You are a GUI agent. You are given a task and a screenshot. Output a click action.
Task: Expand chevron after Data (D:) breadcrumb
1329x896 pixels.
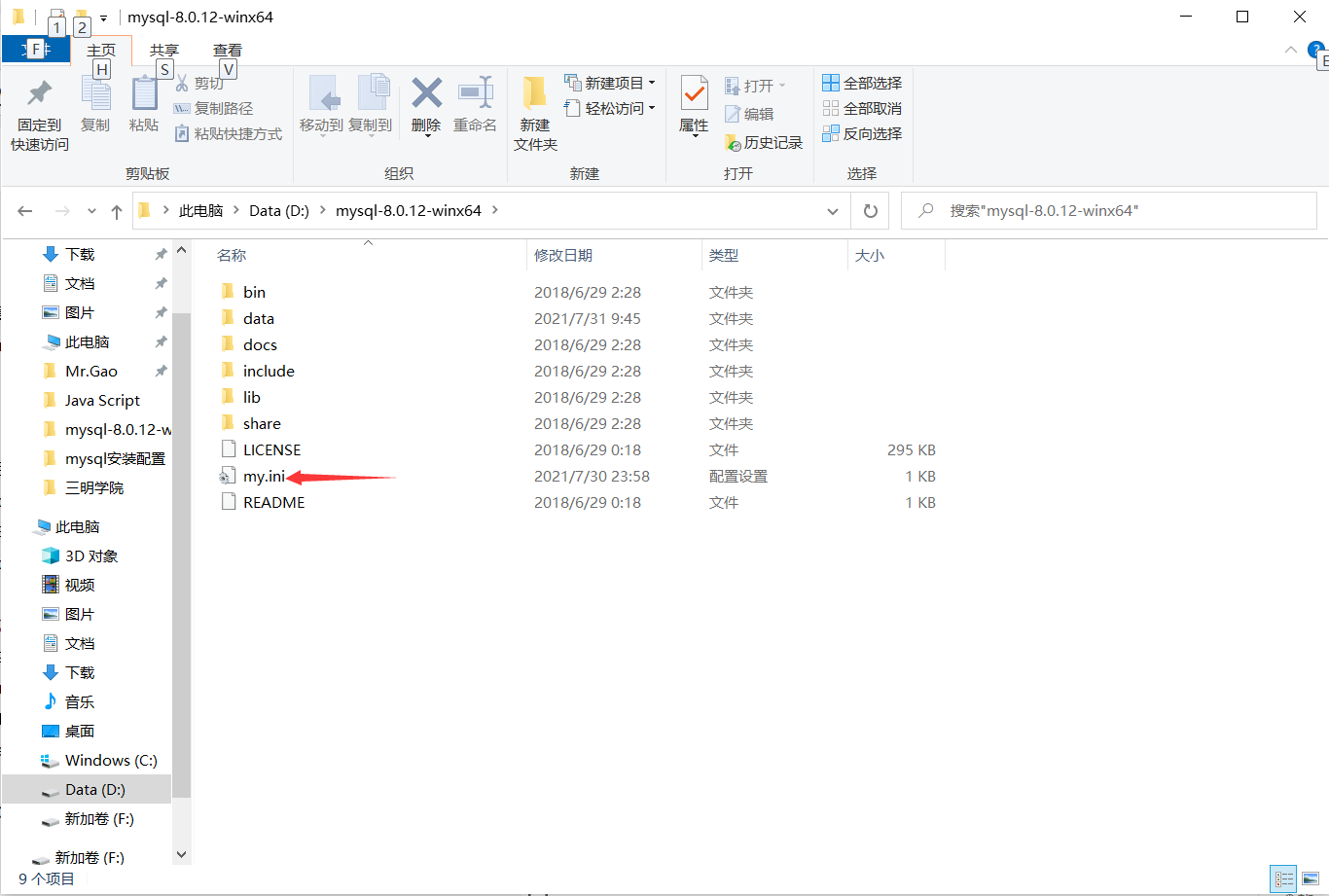(322, 210)
